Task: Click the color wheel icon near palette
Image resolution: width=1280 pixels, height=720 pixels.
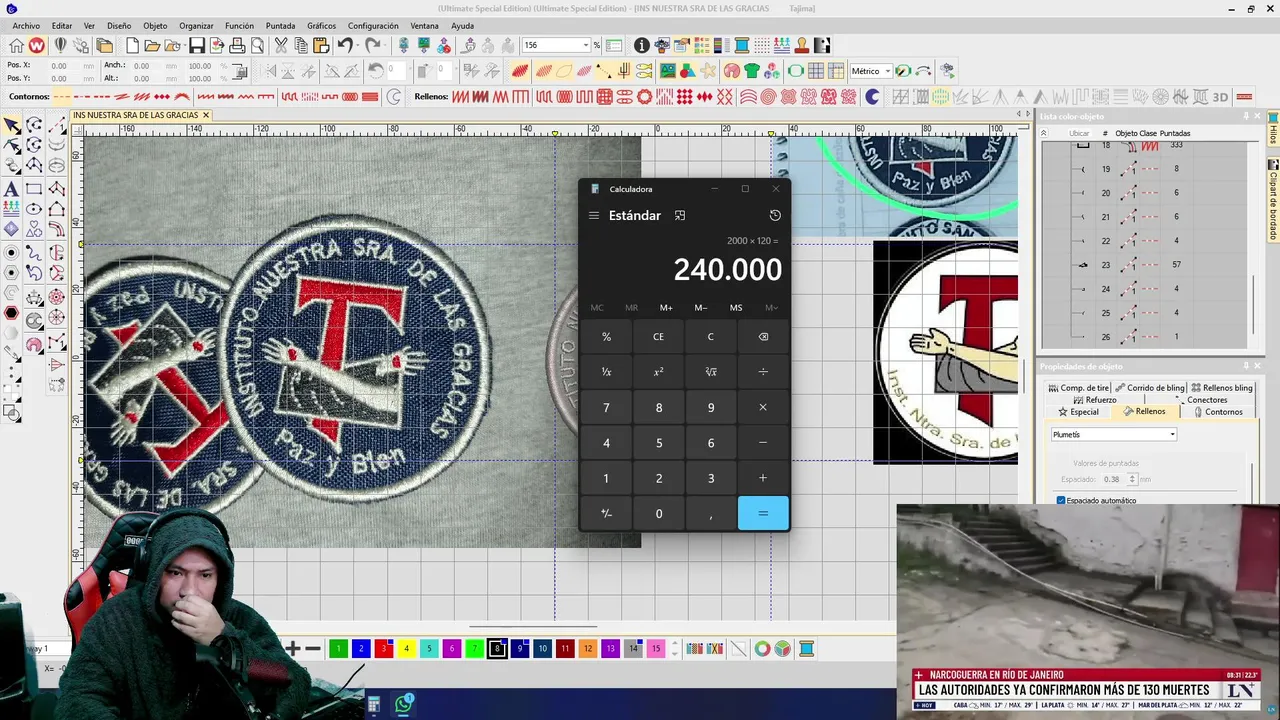Action: 762,649
